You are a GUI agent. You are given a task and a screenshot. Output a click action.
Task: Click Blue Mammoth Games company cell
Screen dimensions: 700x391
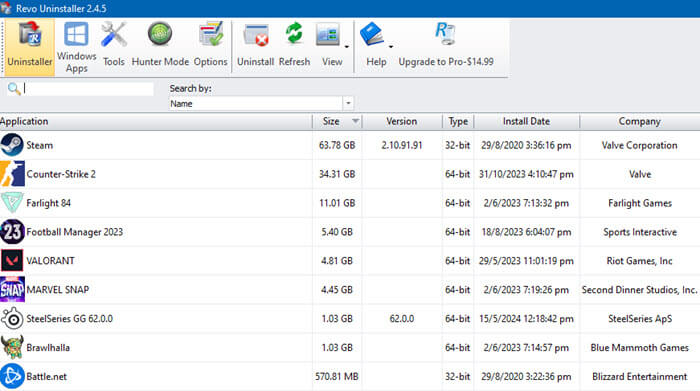pos(639,348)
